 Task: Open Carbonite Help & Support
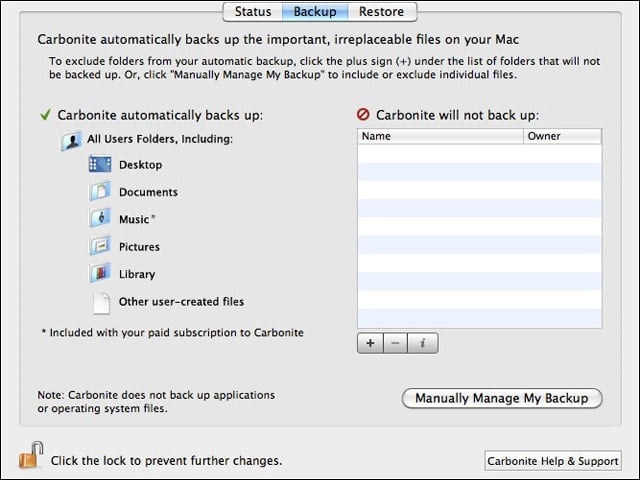point(553,461)
